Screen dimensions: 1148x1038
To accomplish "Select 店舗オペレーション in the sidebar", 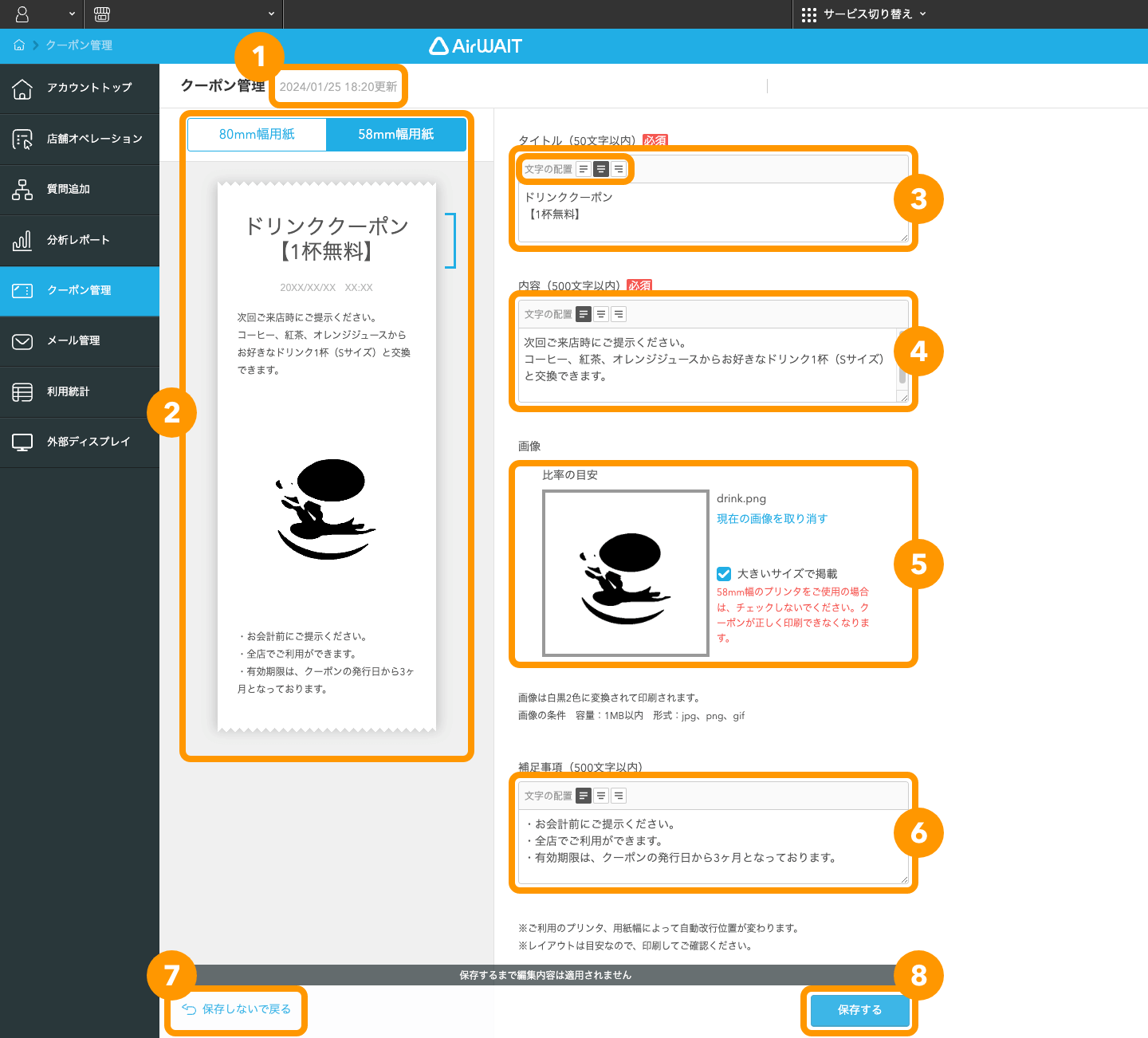I will (x=80, y=139).
